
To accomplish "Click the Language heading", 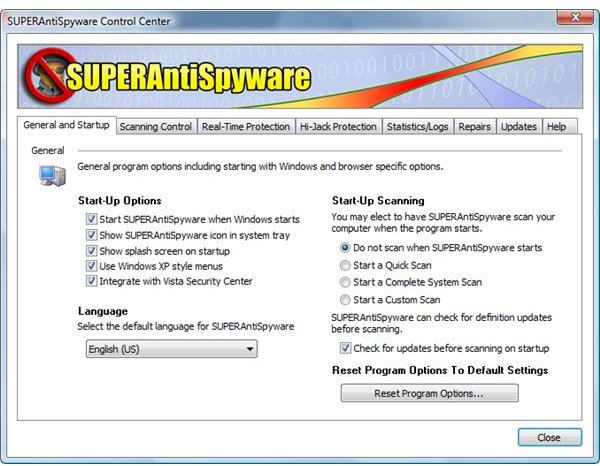I will (x=103, y=311).
